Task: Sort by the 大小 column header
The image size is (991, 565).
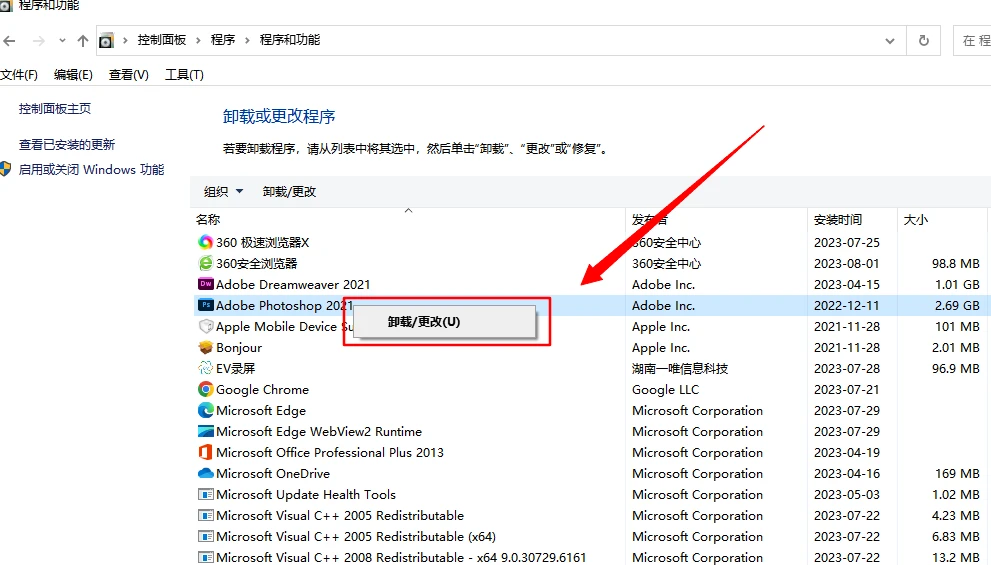Action: [916, 219]
